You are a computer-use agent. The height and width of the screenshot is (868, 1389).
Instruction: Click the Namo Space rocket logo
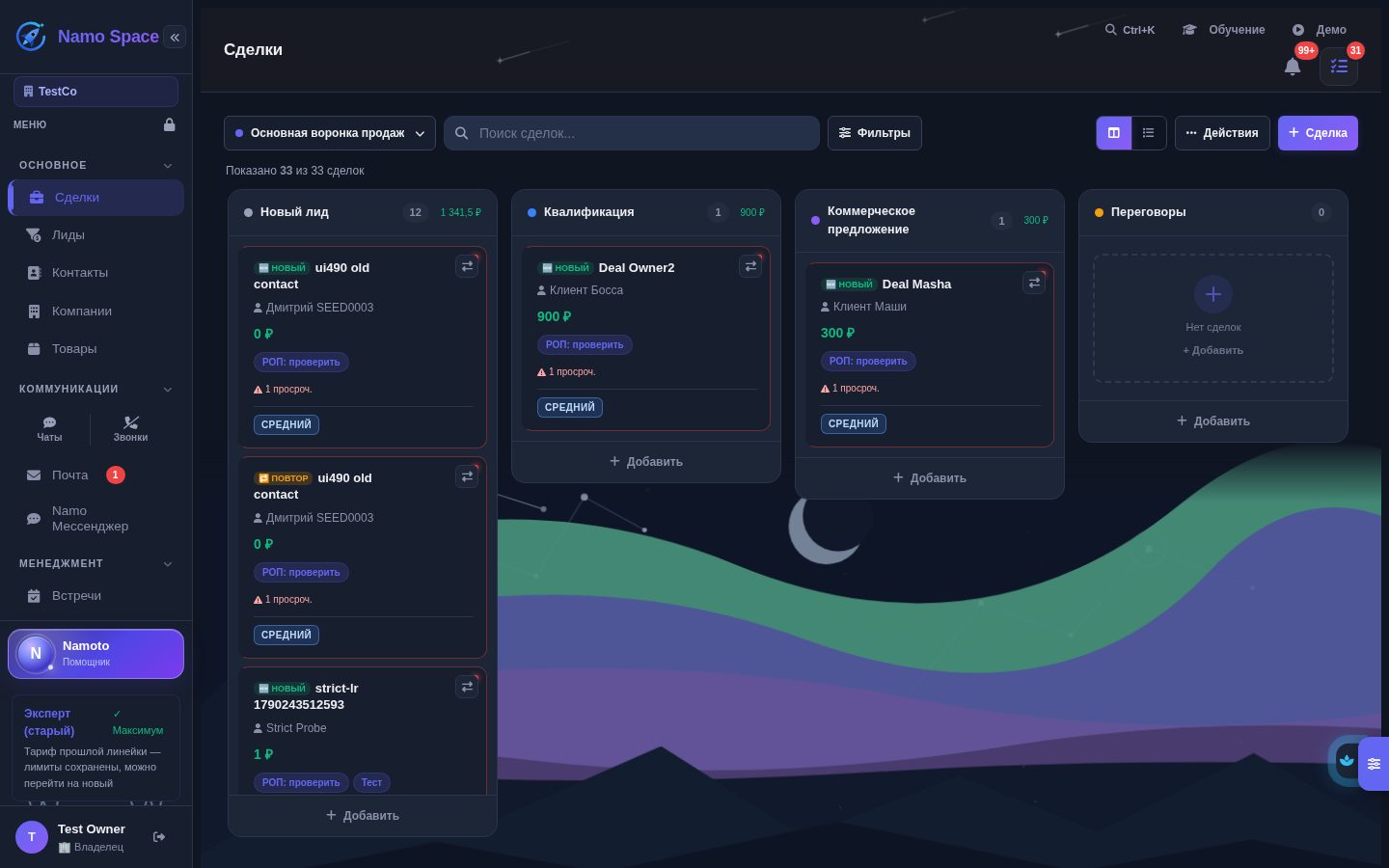pos(31,37)
